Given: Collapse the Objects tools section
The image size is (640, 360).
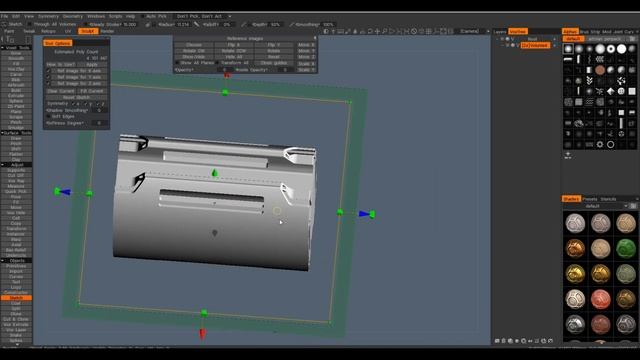Looking at the screenshot, I should click(3, 260).
